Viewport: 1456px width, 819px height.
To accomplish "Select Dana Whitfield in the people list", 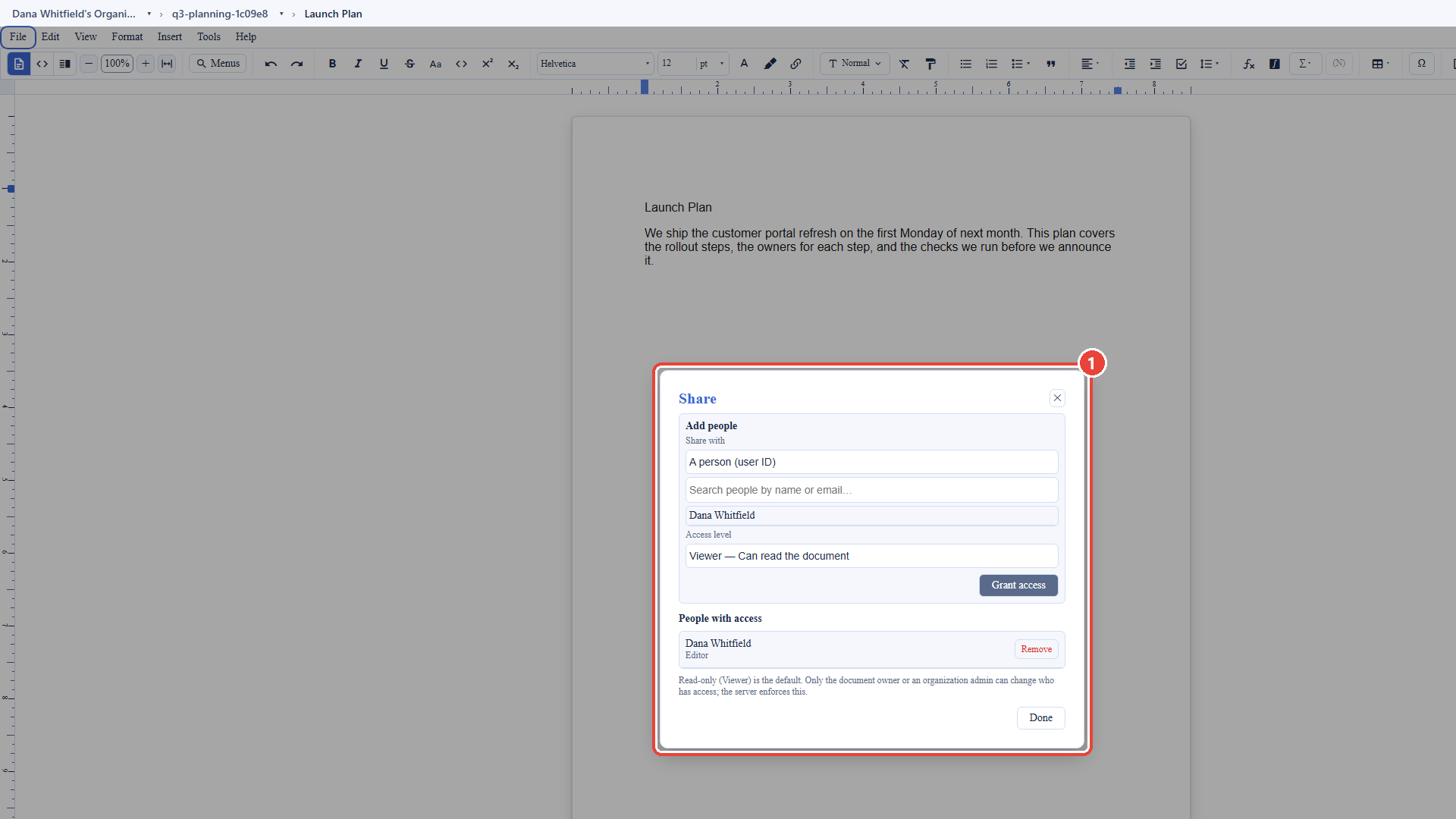I will 871,516.
